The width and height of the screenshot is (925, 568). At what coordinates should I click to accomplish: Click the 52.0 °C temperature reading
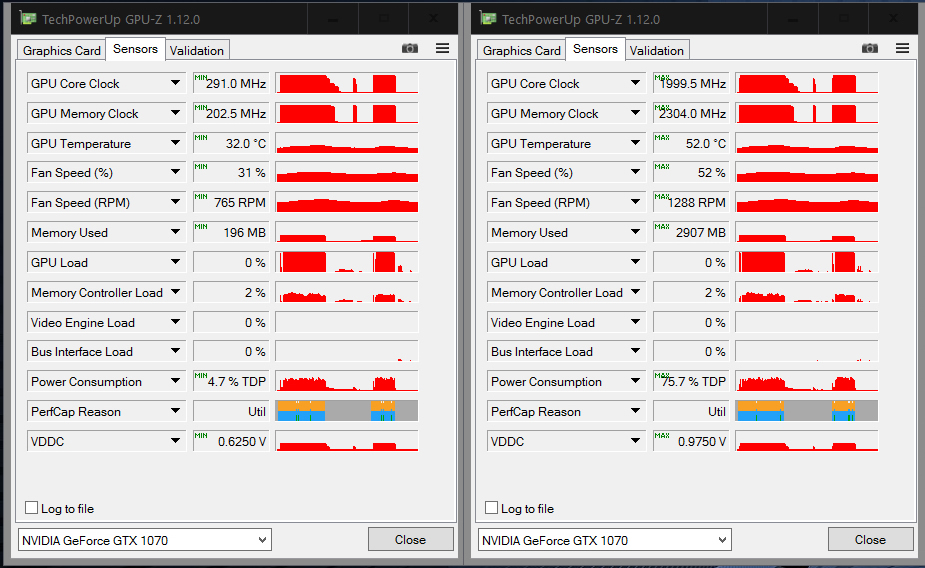click(x=691, y=143)
